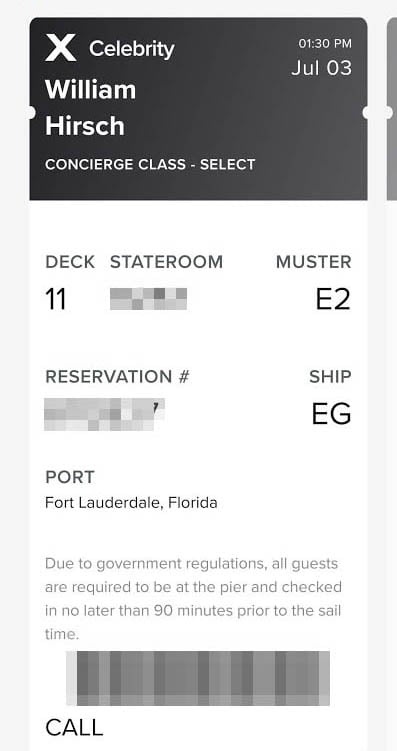Viewport: 397px width, 751px height.
Task: Tap the Ship heading label
Action: tap(330, 376)
